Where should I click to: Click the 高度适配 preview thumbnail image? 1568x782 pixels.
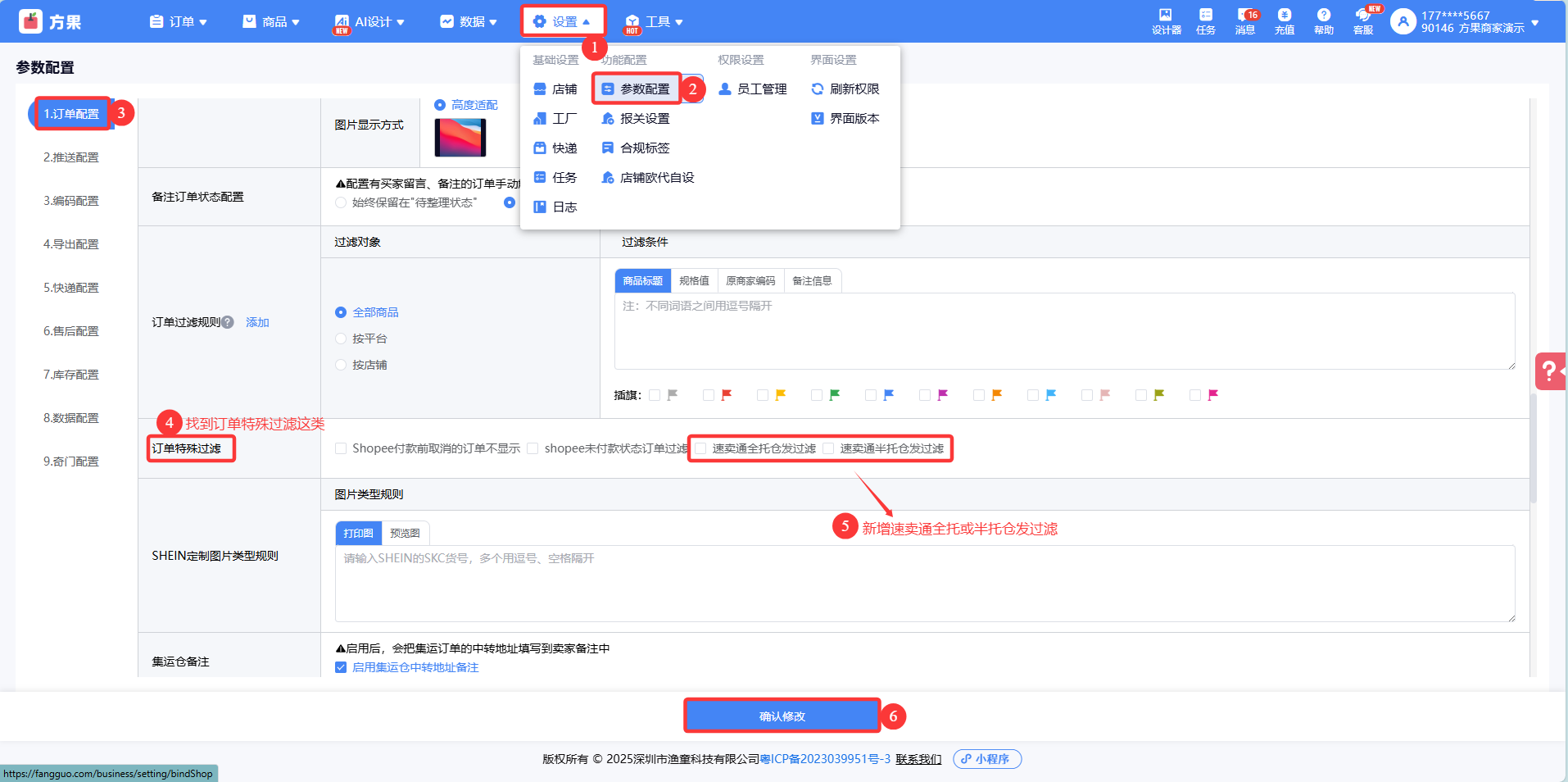coord(460,138)
